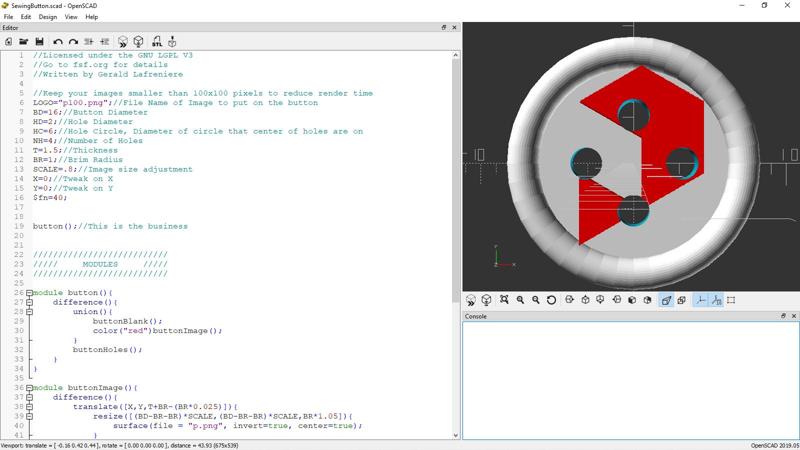Click the '$fn=40;' line
The width and height of the screenshot is (800, 450).
click(50, 197)
